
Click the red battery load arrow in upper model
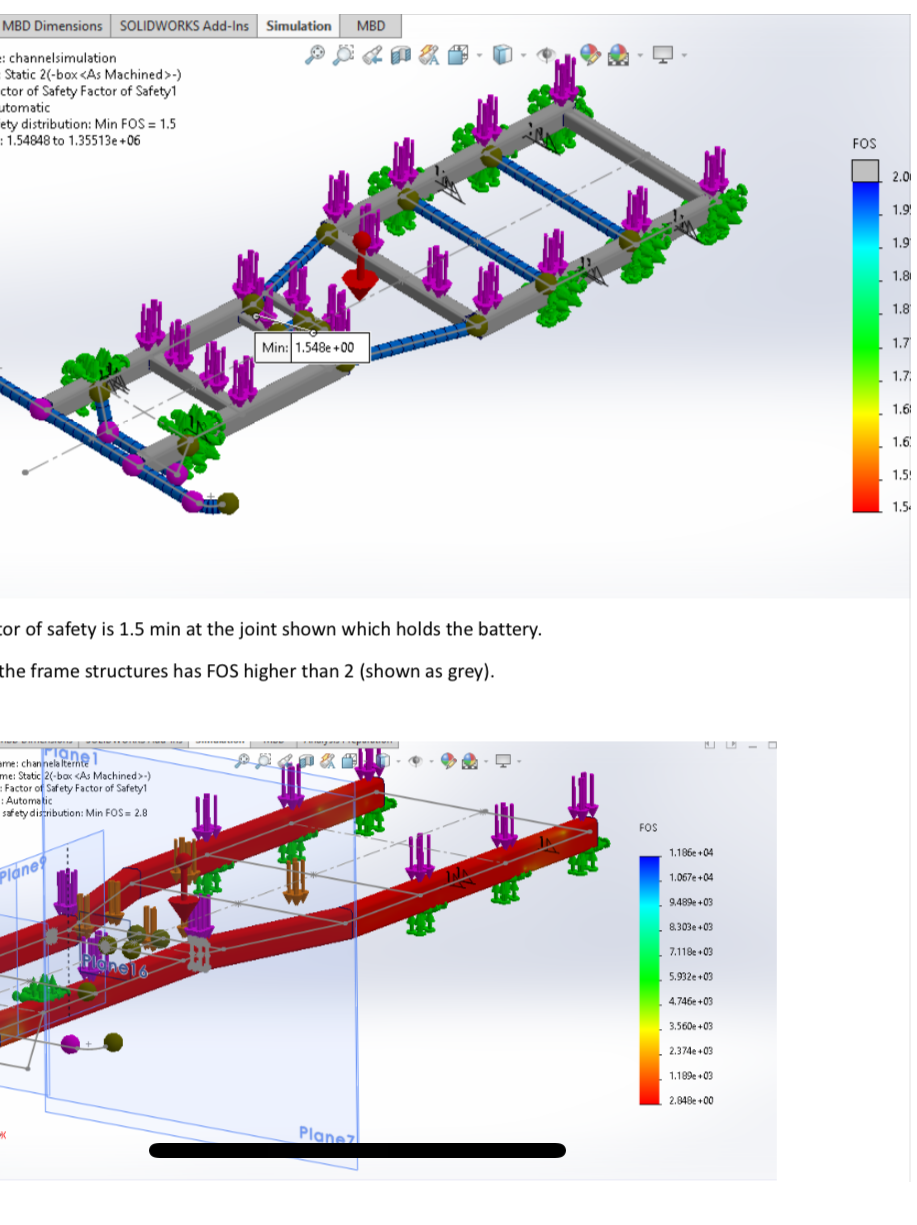(x=360, y=268)
